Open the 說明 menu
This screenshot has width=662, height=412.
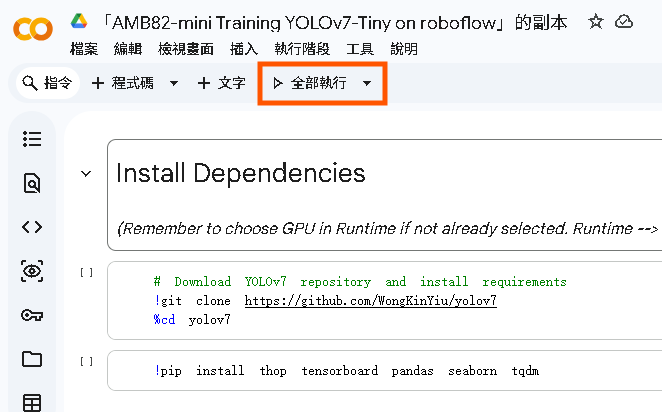click(x=404, y=49)
